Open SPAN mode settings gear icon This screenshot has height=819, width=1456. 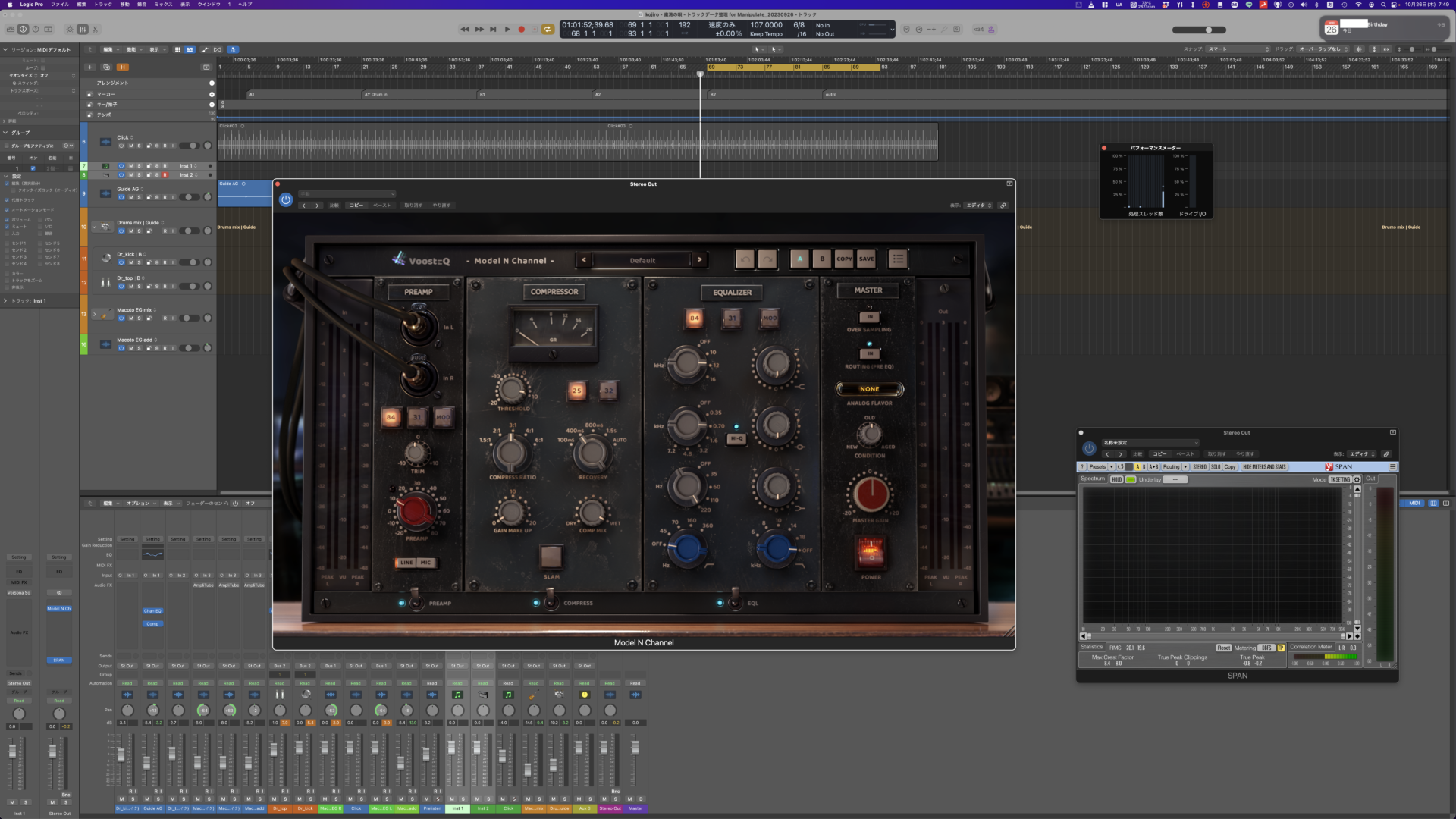point(1357,479)
